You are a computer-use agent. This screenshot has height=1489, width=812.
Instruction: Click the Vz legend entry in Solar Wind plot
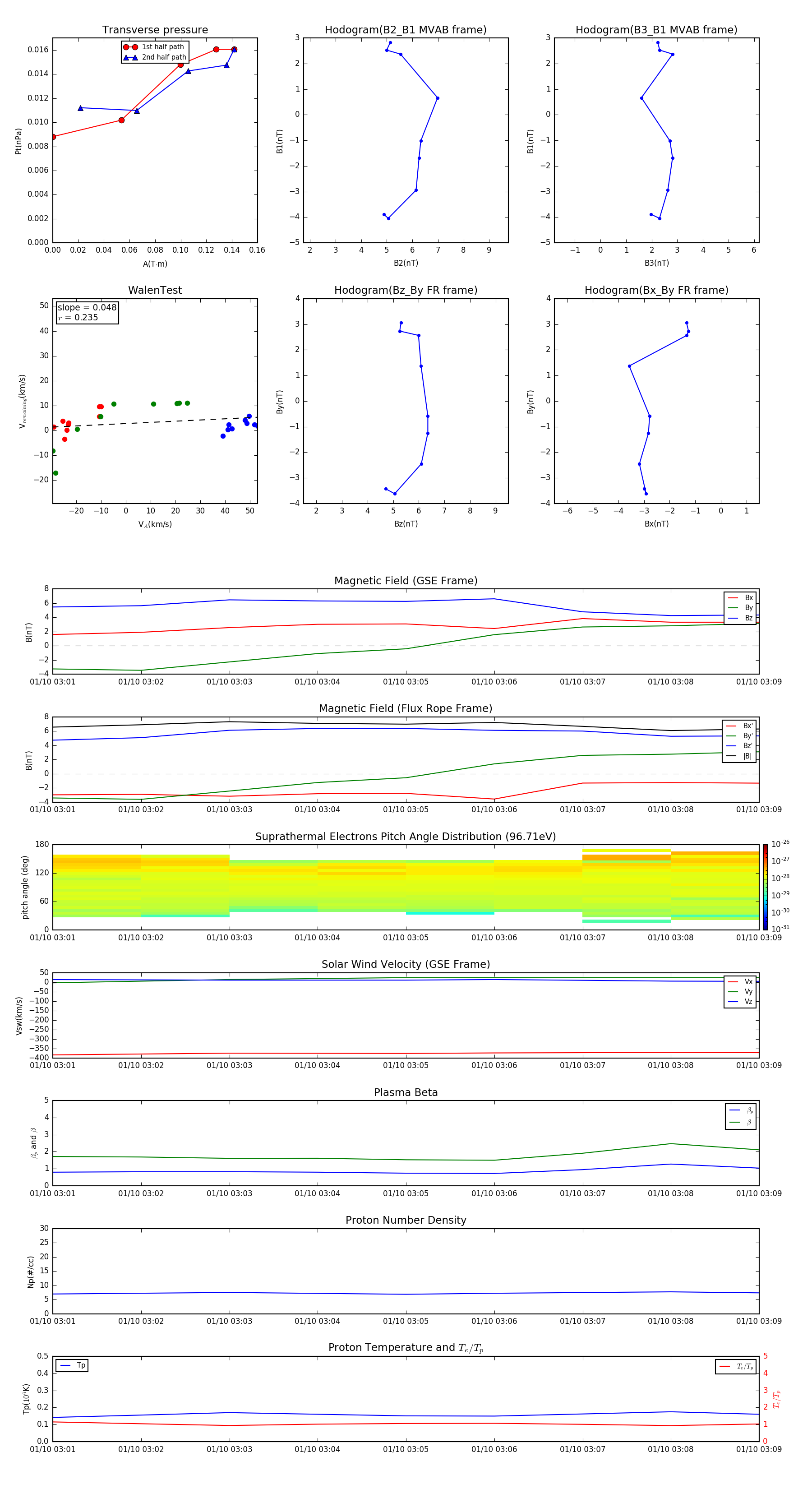[x=740, y=1002]
